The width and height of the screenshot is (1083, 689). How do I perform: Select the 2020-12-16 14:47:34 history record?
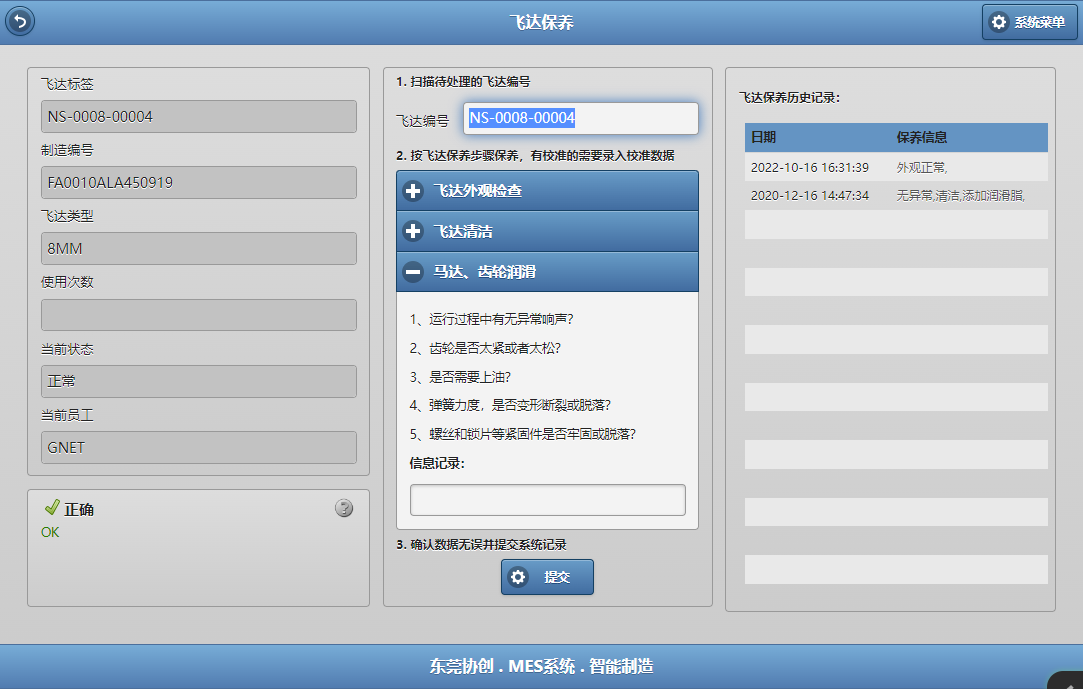click(810, 196)
